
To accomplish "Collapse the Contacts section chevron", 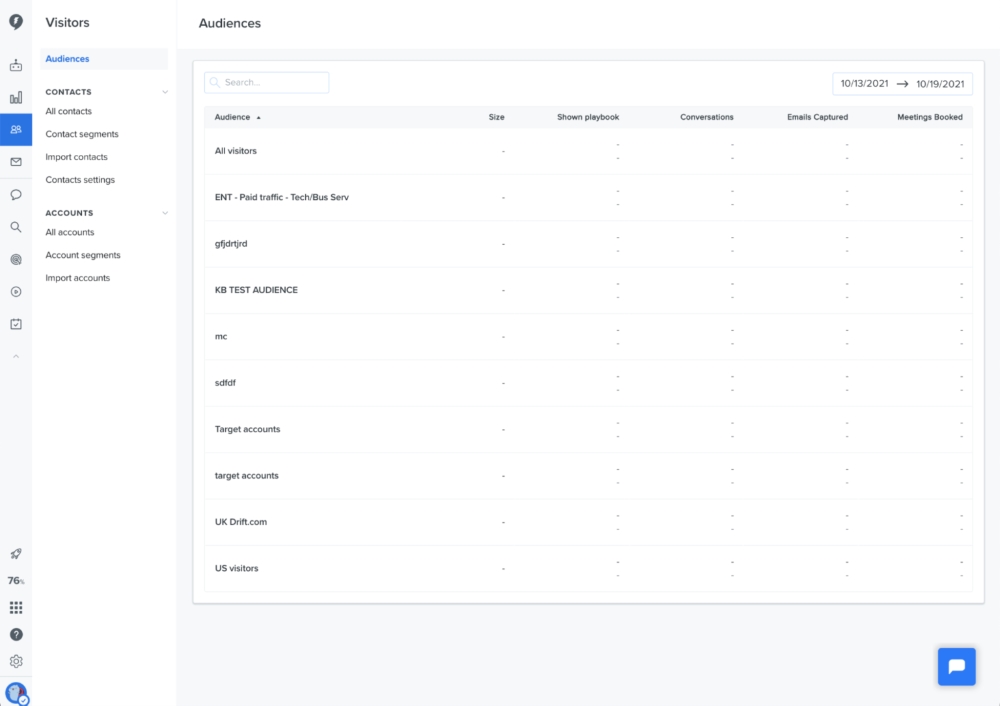I will coord(165,92).
